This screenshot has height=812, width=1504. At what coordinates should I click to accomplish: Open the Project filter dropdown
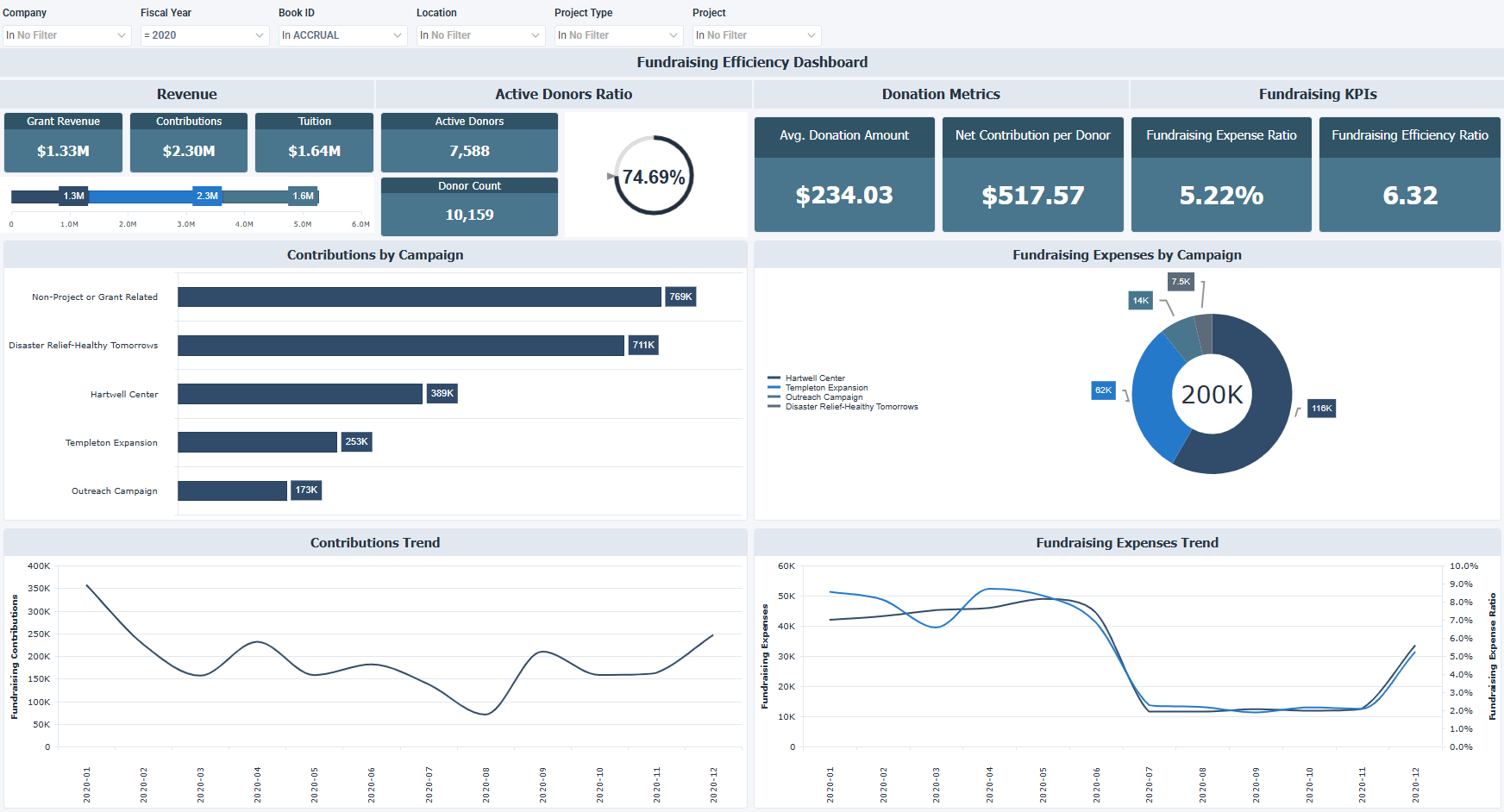[x=756, y=35]
